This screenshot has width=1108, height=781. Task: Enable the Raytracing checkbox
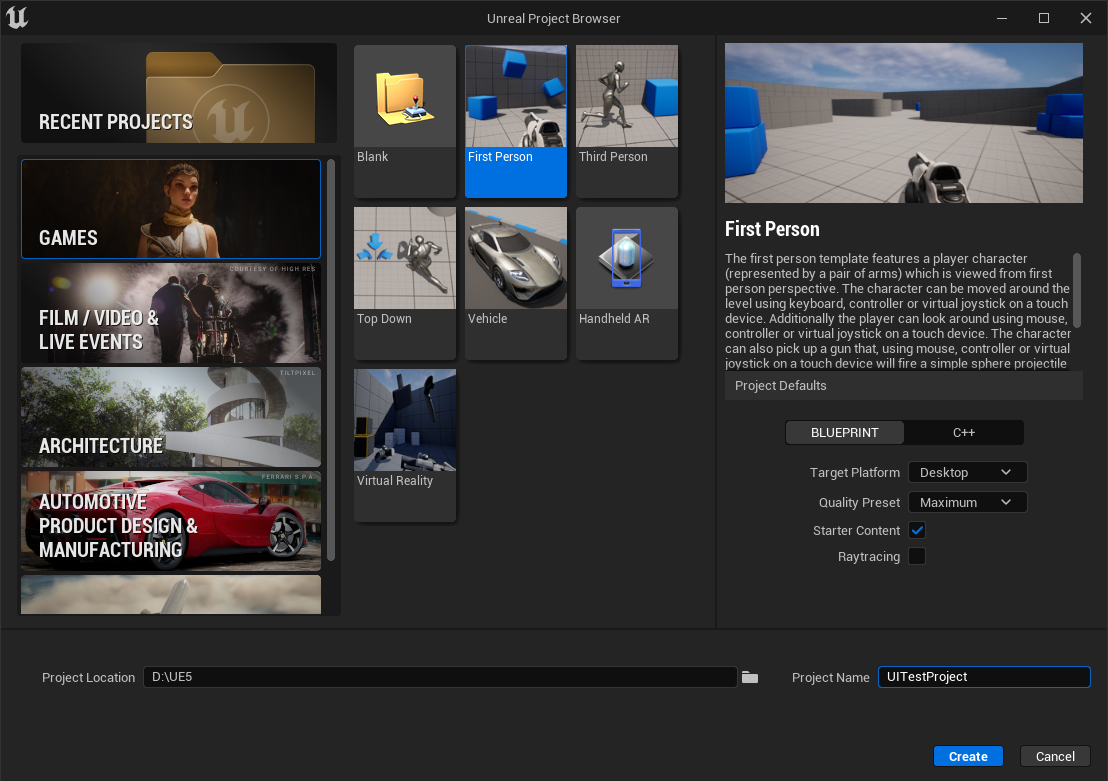pyautogui.click(x=917, y=556)
